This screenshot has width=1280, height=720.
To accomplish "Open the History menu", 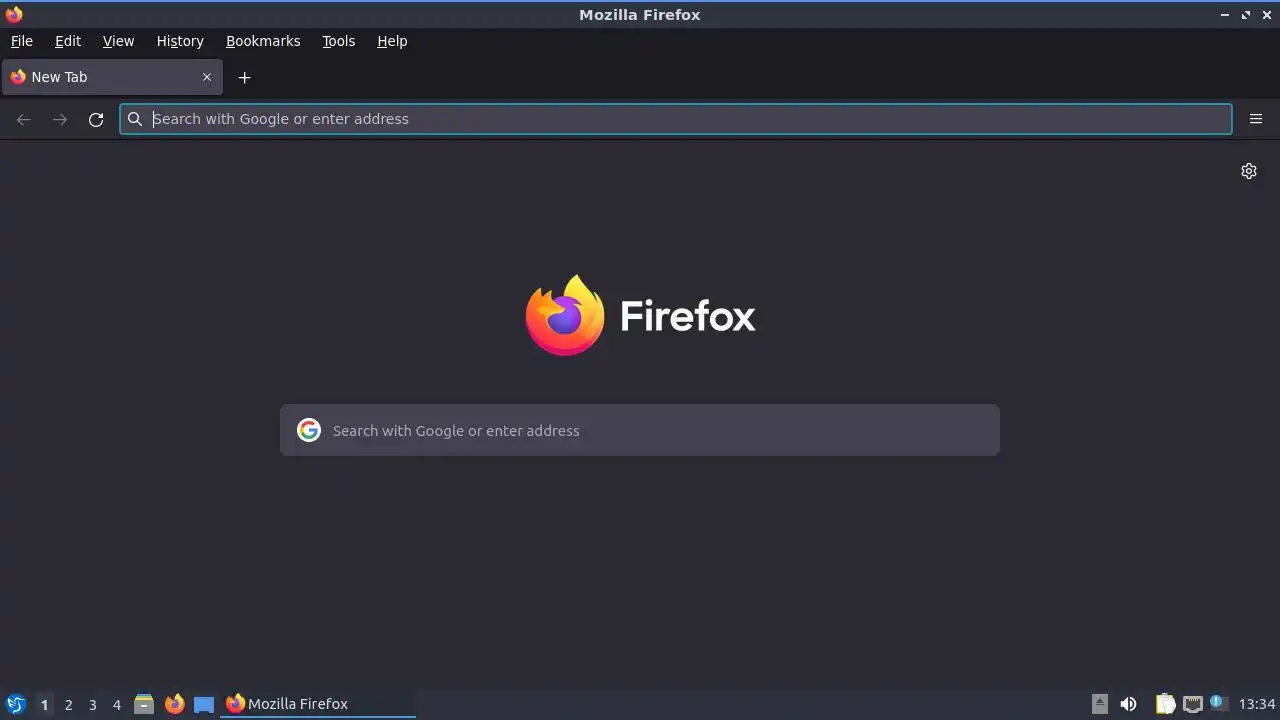I will point(180,41).
